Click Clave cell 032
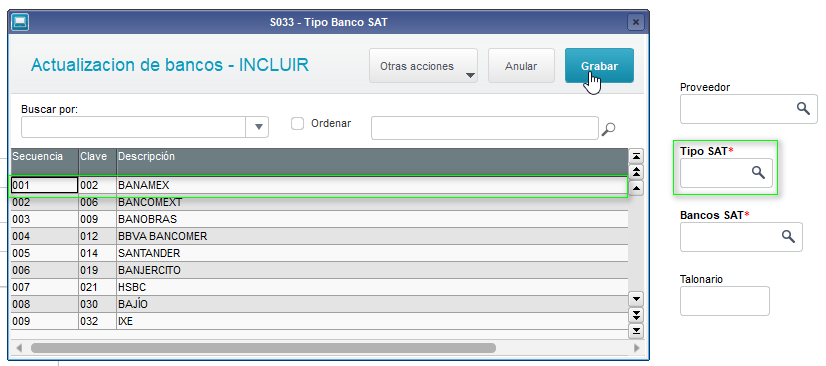Image resolution: width=826 pixels, height=366 pixels. [97, 321]
